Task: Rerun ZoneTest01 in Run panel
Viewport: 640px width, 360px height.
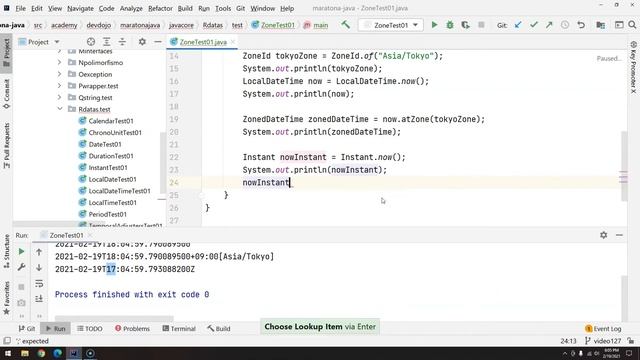Action: point(21,251)
